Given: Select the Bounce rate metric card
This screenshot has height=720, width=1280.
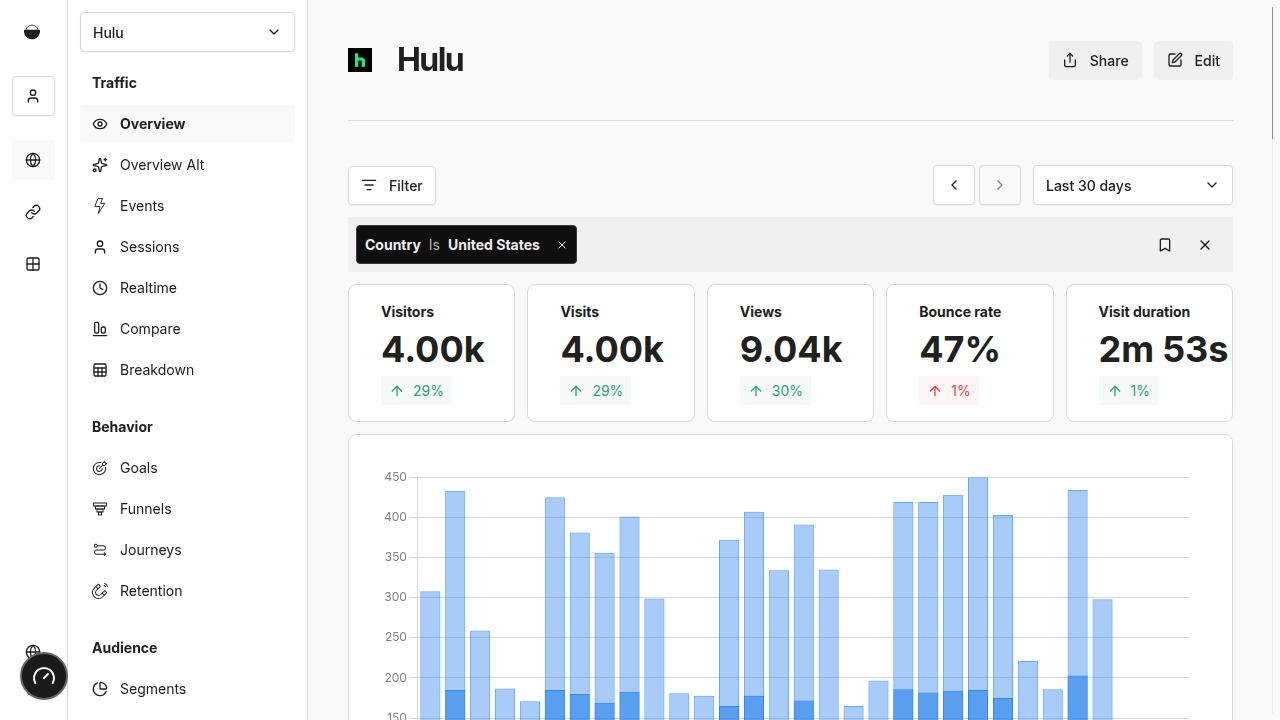Looking at the screenshot, I should point(969,353).
